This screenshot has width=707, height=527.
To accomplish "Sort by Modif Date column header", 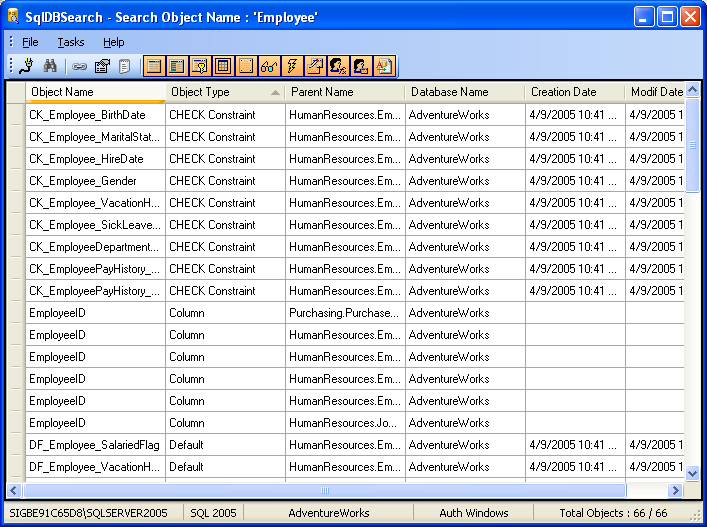I will 655,92.
